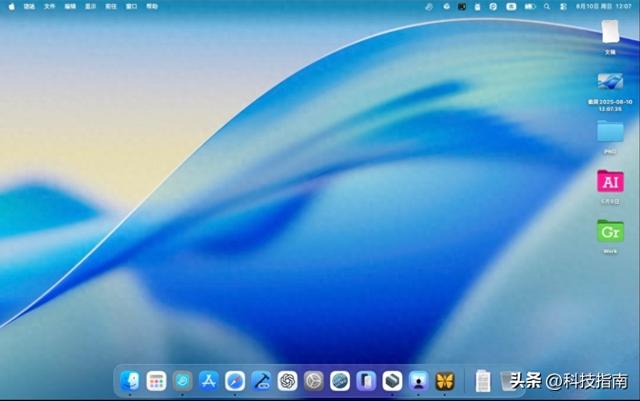Click the date and time in menu bar
Screen dimensions: 640x401
604,7
